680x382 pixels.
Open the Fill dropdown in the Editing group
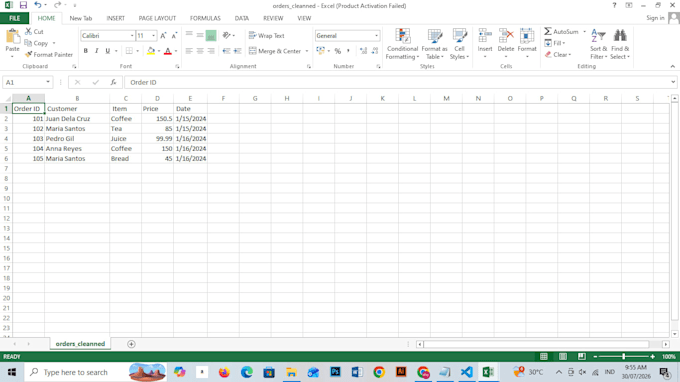click(x=555, y=43)
